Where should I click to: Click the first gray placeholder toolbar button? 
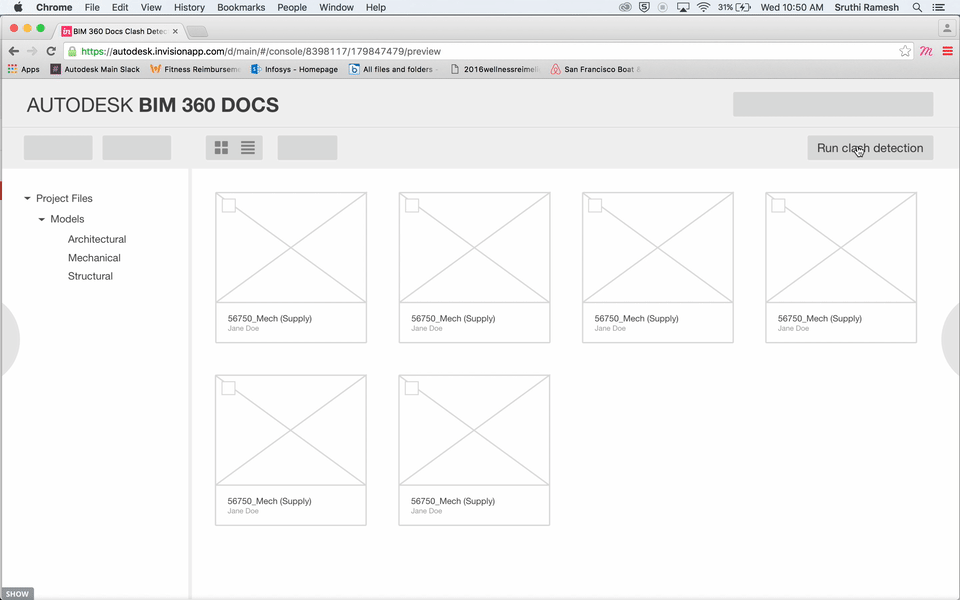point(58,148)
